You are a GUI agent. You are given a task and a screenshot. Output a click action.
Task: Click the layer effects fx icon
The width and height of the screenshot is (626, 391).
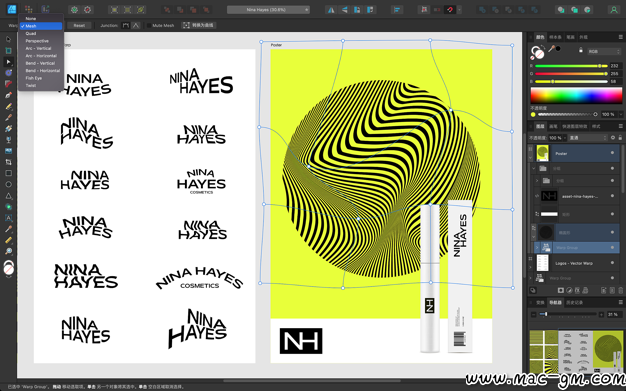click(578, 290)
